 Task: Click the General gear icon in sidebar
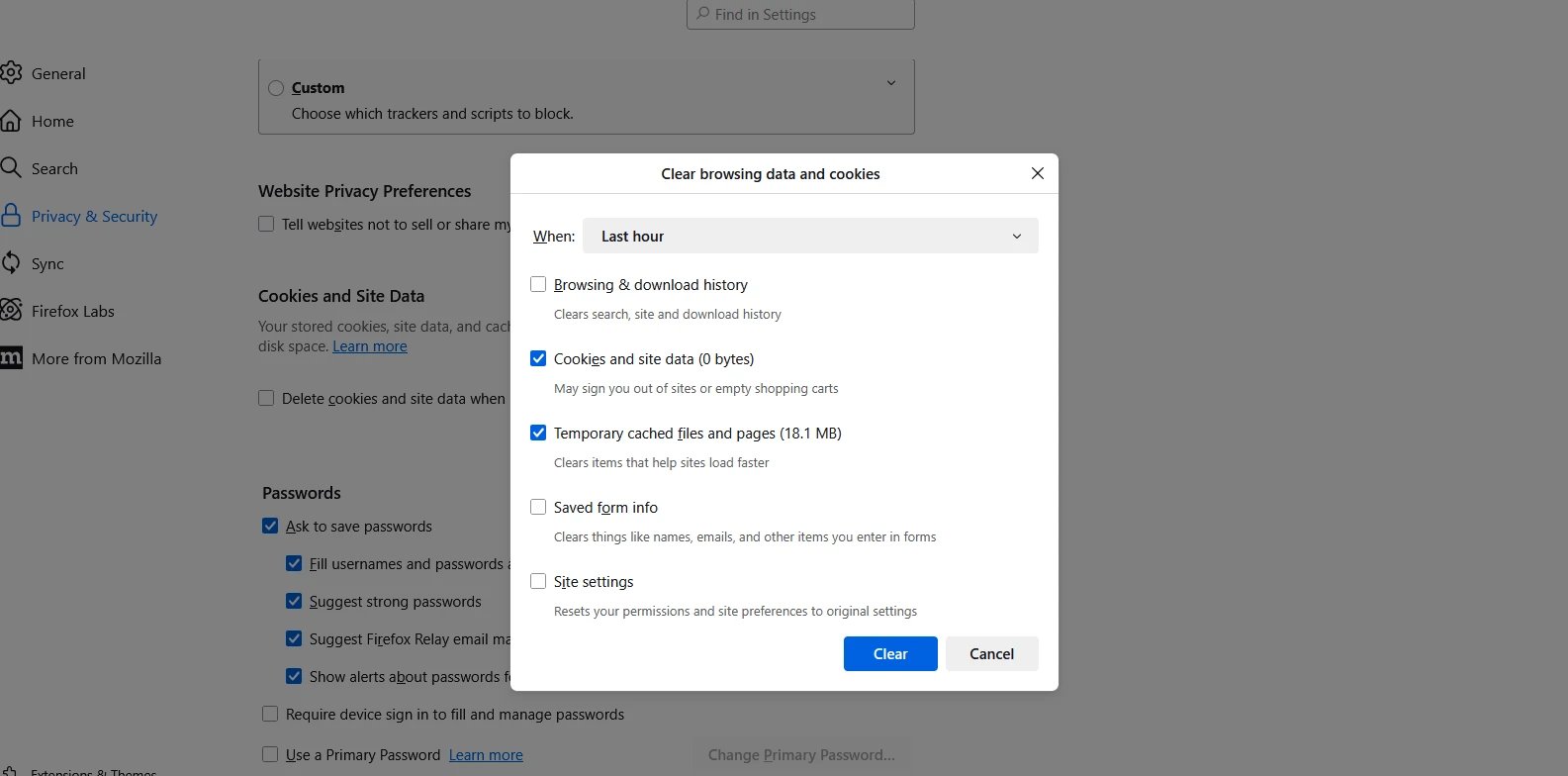[11, 73]
